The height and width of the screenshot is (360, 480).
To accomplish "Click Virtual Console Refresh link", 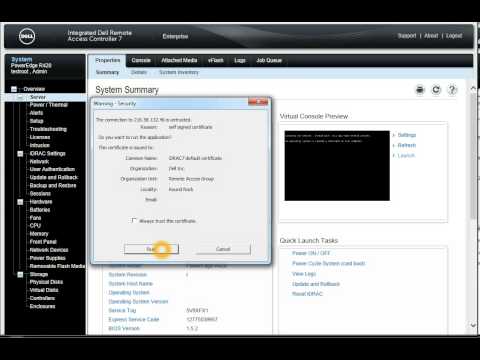I will (x=407, y=145).
